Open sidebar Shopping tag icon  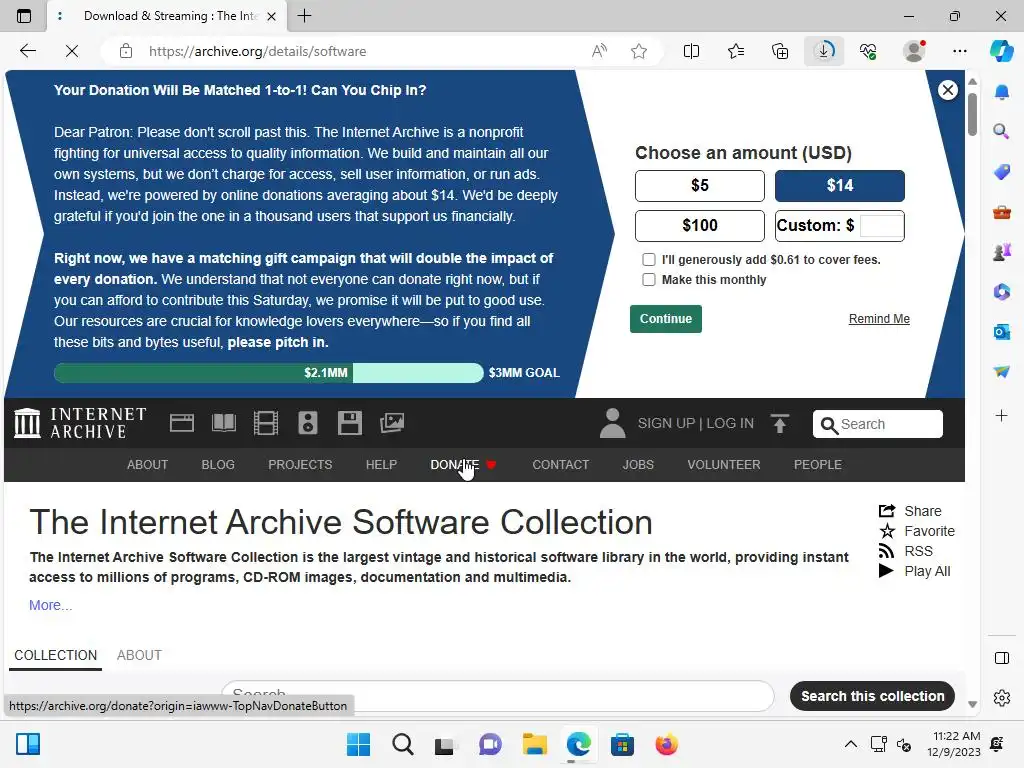point(1001,172)
